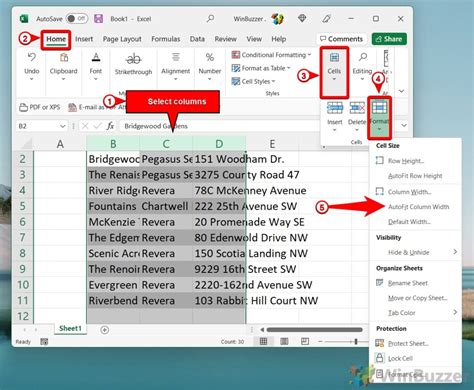
Task: Open Format as Table dropdown
Action: point(261,68)
